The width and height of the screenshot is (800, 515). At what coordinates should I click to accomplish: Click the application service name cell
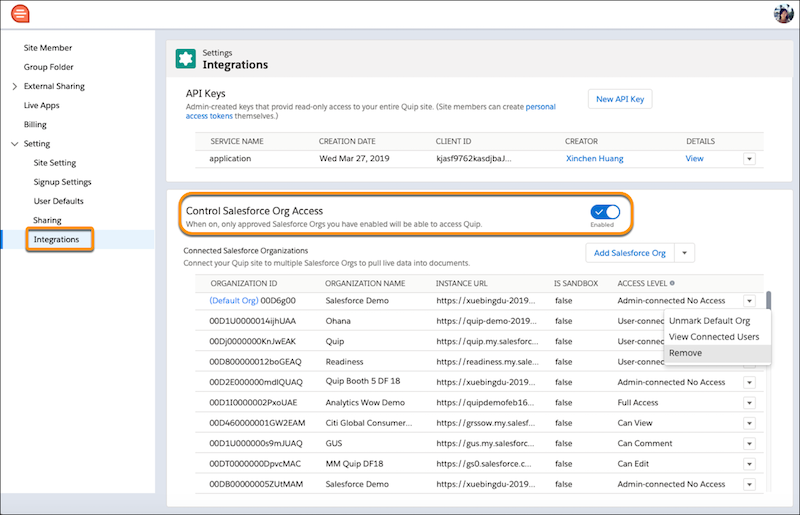coord(230,159)
